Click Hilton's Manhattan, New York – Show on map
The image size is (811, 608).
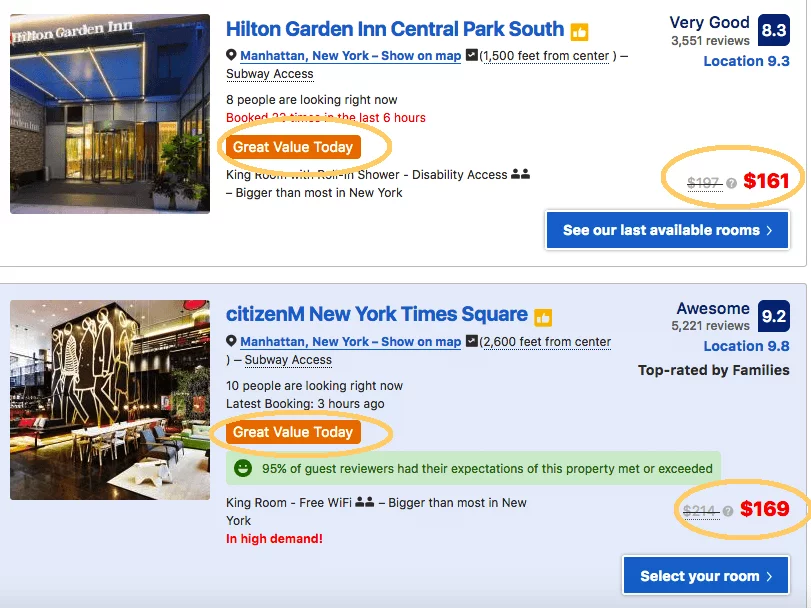(x=351, y=56)
